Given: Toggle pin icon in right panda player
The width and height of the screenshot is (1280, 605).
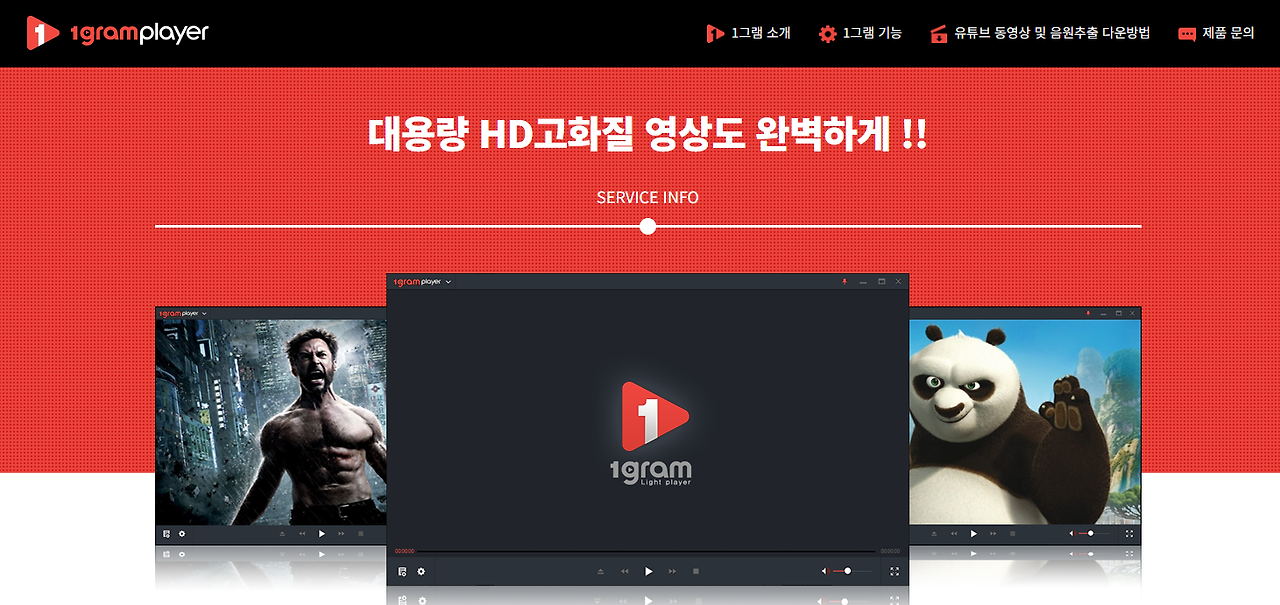Looking at the screenshot, I should (1089, 313).
